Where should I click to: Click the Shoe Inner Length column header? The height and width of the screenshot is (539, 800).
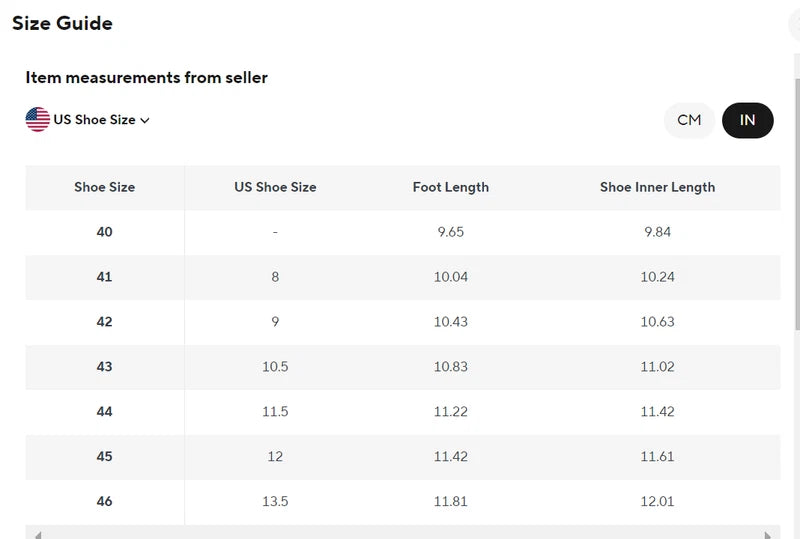(x=657, y=187)
